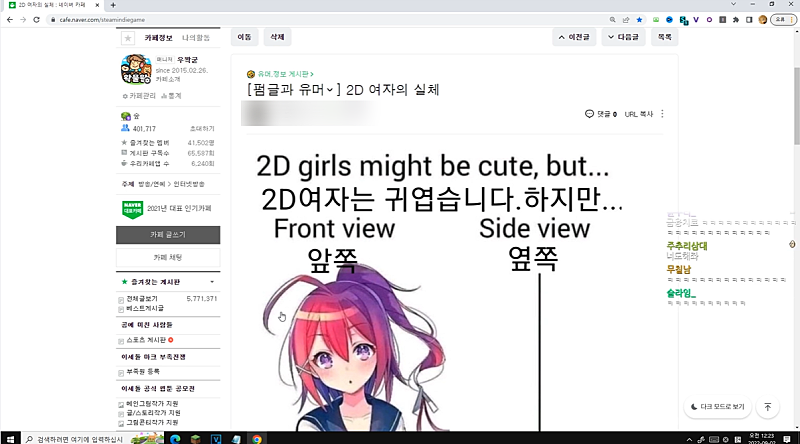Click the 카페 글쓰기 button
Viewport: 800px width, 444px height.
168,235
